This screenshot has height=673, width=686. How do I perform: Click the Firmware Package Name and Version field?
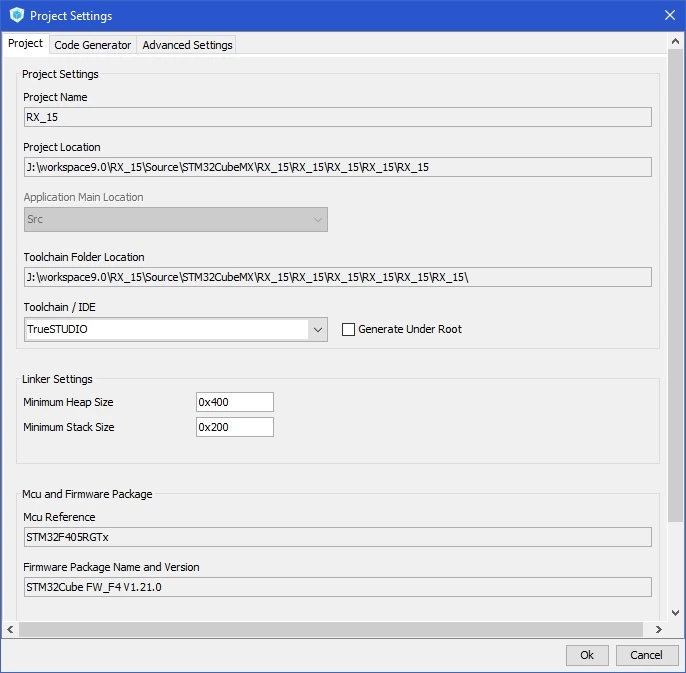[x=337, y=587]
